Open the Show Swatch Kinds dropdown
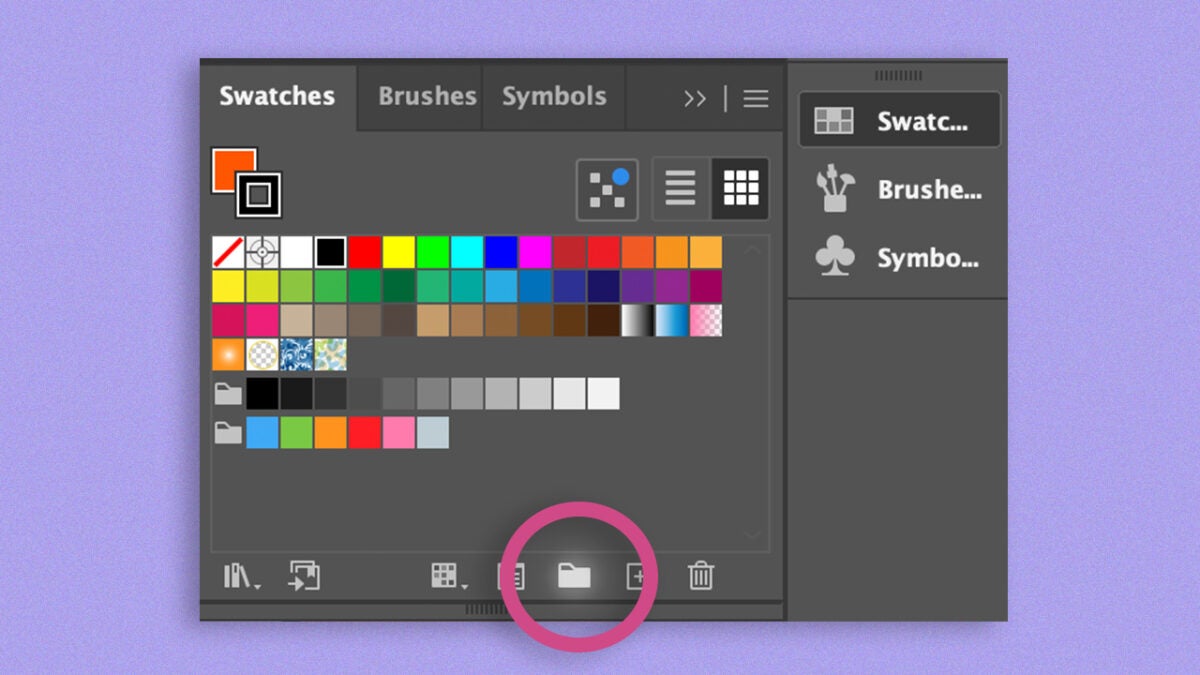Image resolution: width=1200 pixels, height=675 pixels. click(x=447, y=576)
